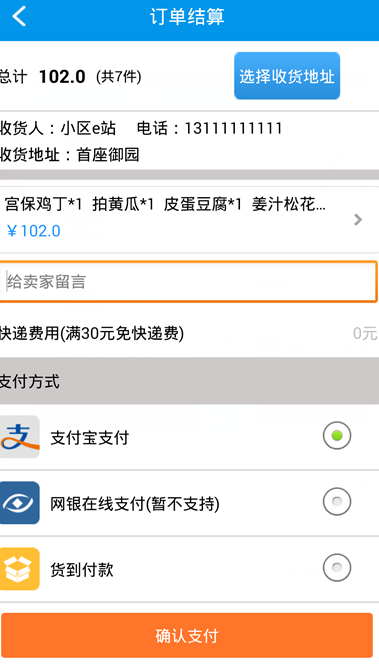Image resolution: width=379 pixels, height=664 pixels.
Task: Open the 宫保鸡丁 order items list
Action: point(189,219)
